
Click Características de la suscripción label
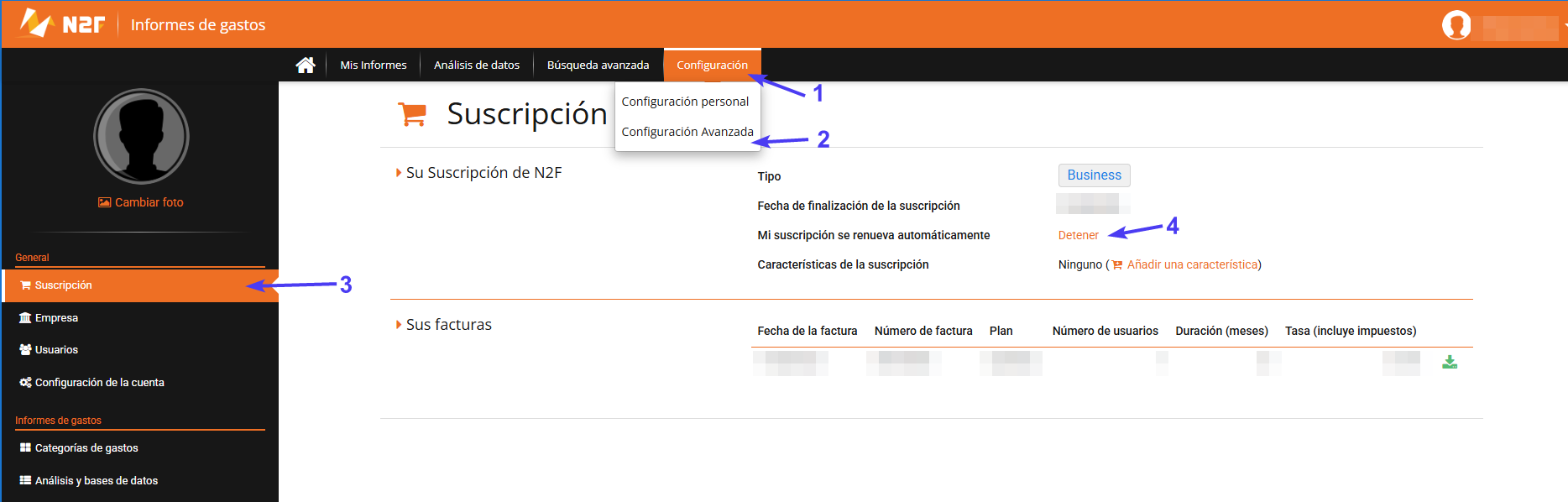[x=843, y=264]
